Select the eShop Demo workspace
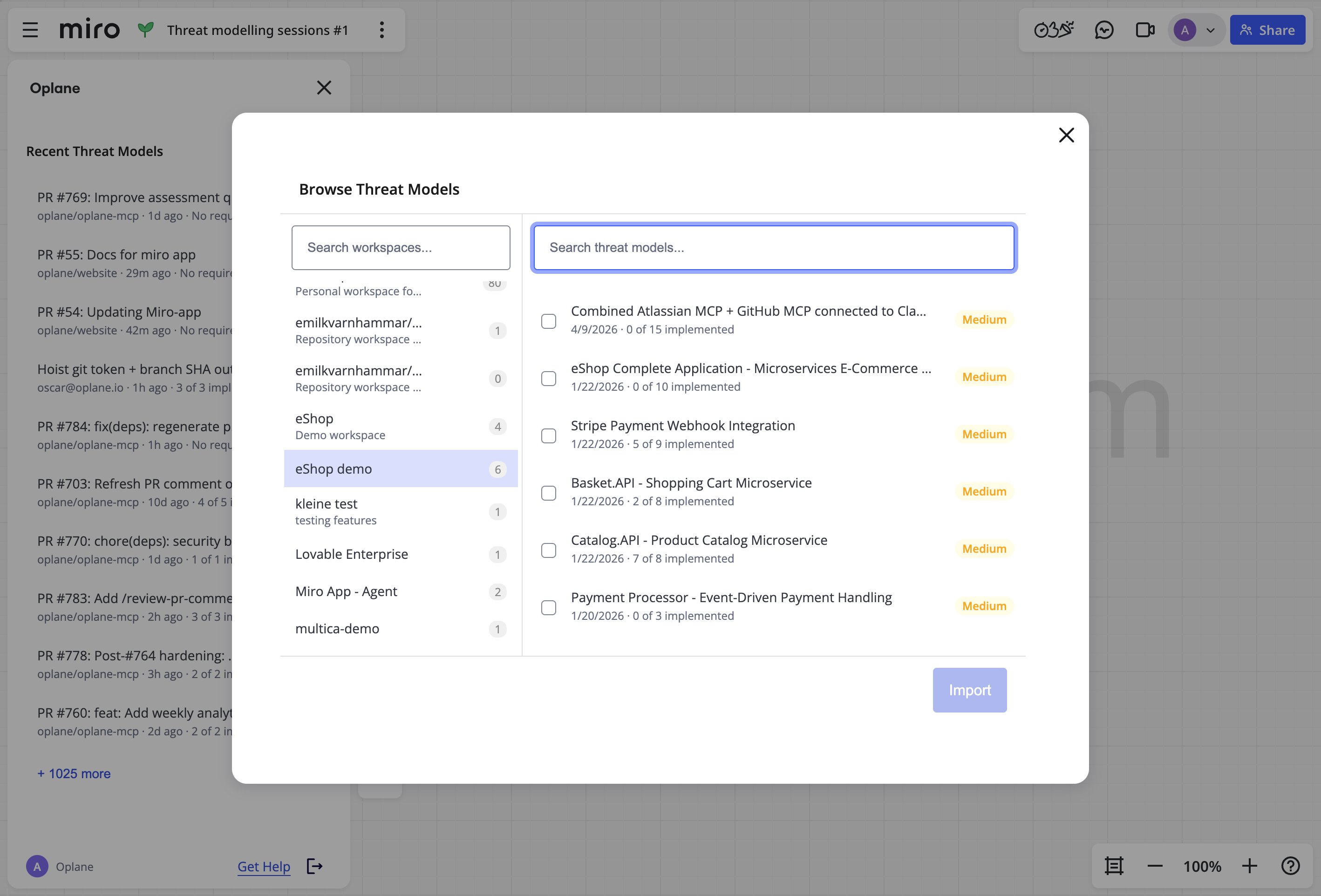 (x=401, y=427)
